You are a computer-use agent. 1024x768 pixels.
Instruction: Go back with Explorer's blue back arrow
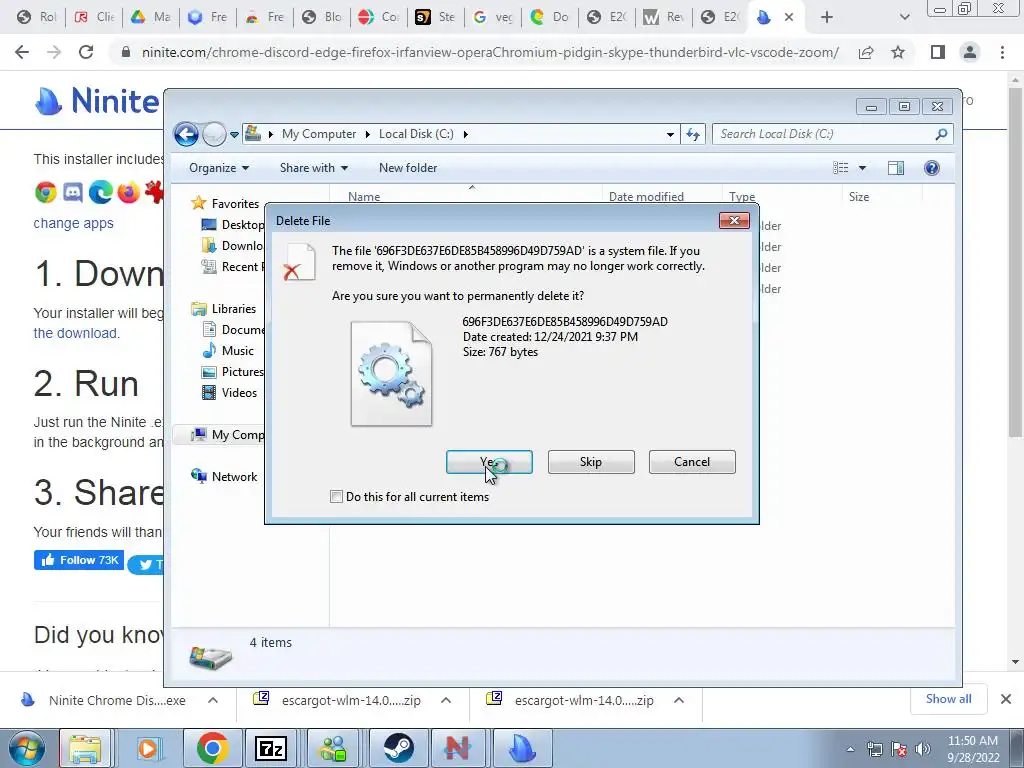tap(186, 135)
